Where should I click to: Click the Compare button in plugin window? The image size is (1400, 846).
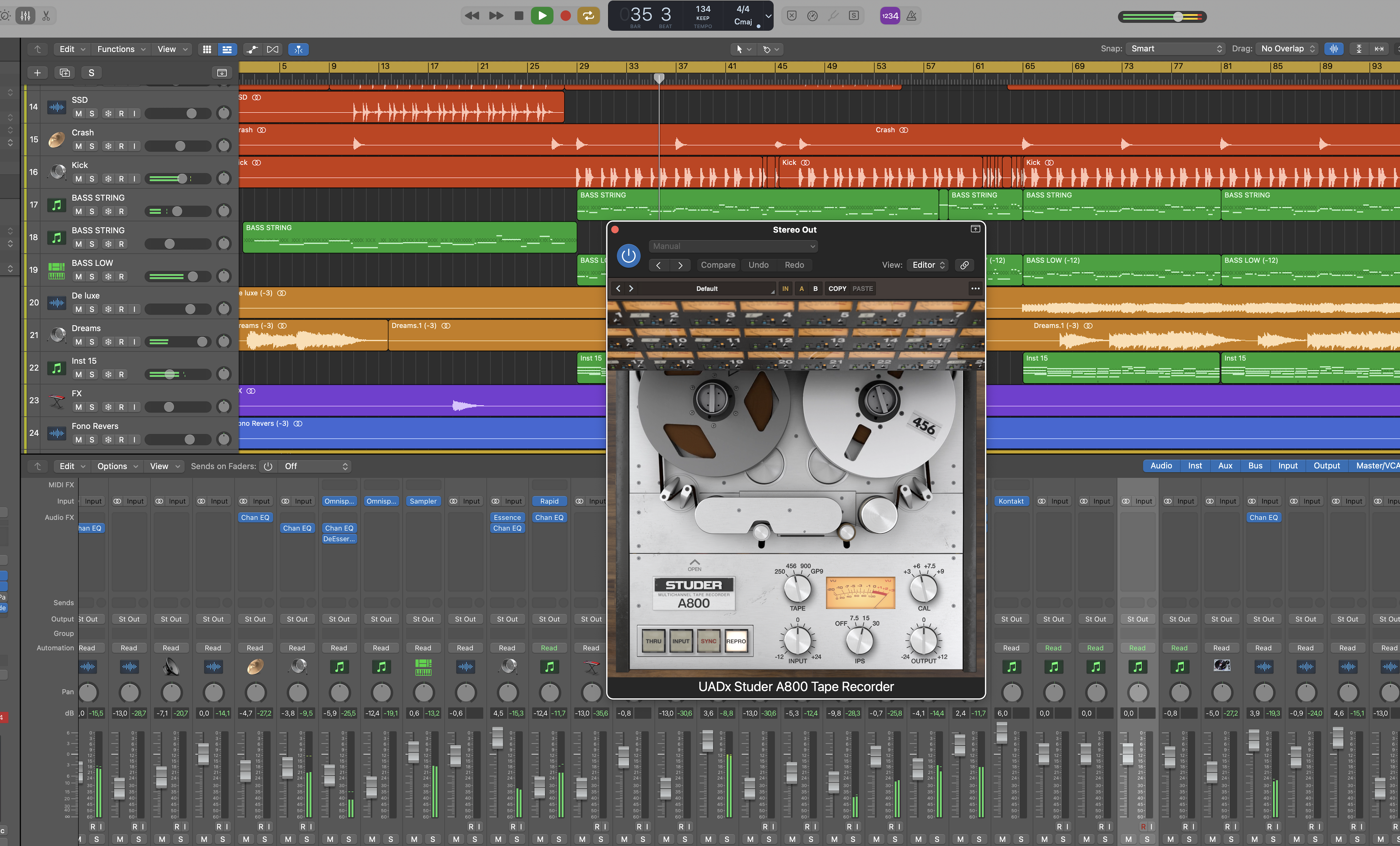[x=718, y=265]
